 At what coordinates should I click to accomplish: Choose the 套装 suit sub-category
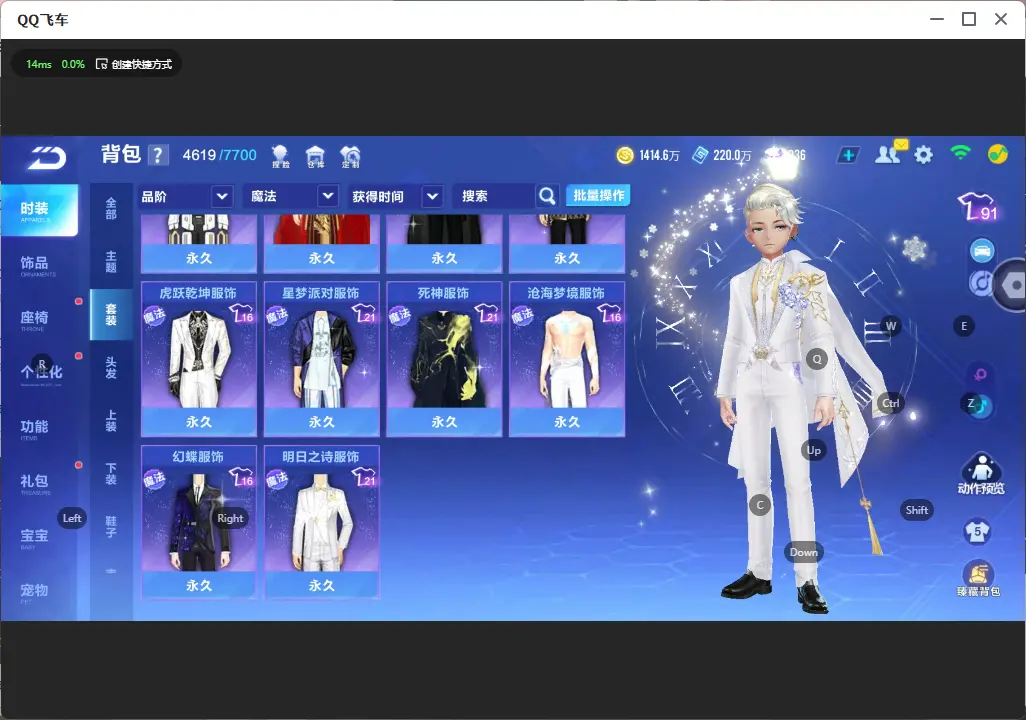coord(111,315)
